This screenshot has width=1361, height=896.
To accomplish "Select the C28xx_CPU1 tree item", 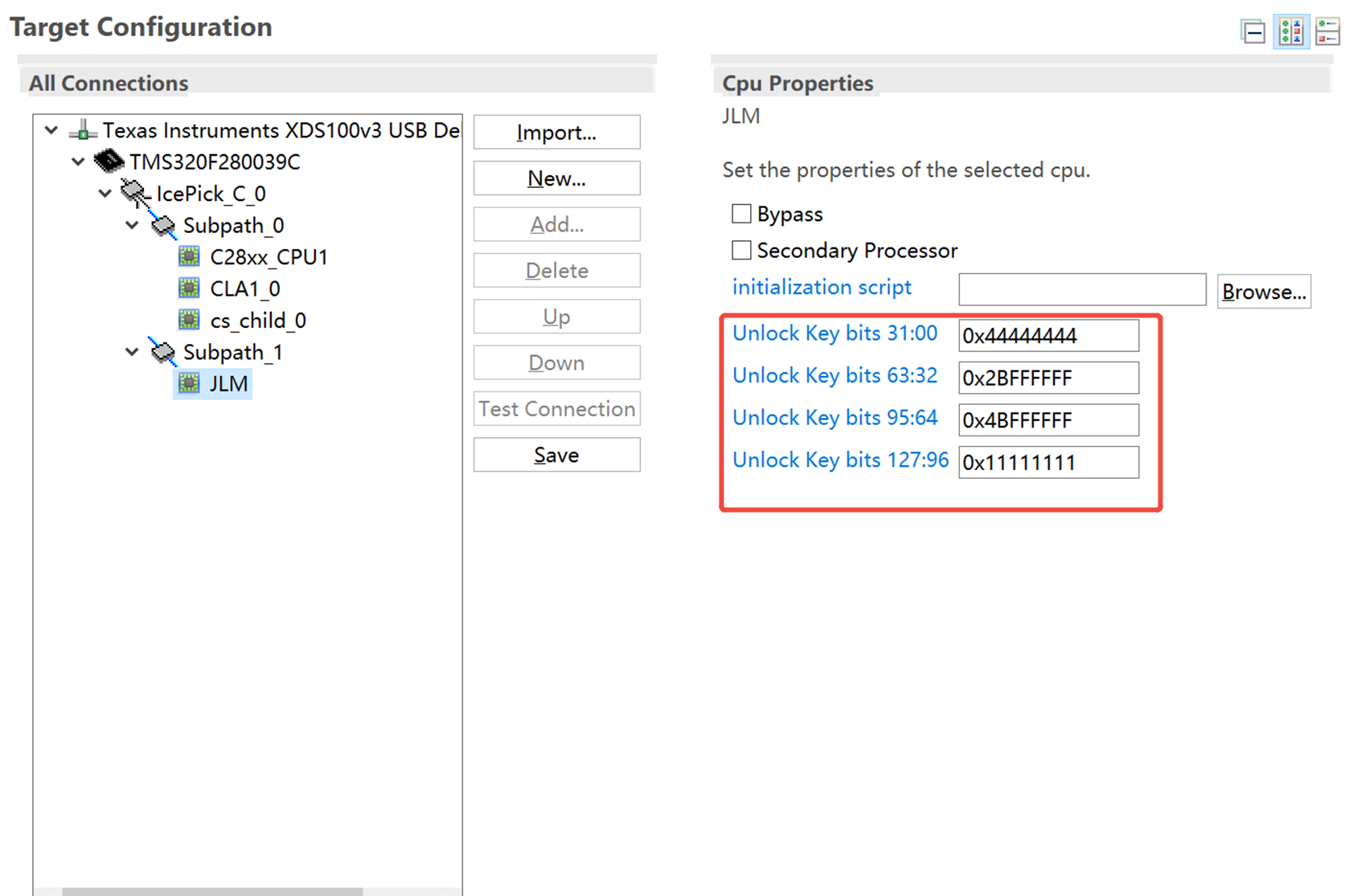I will (269, 257).
